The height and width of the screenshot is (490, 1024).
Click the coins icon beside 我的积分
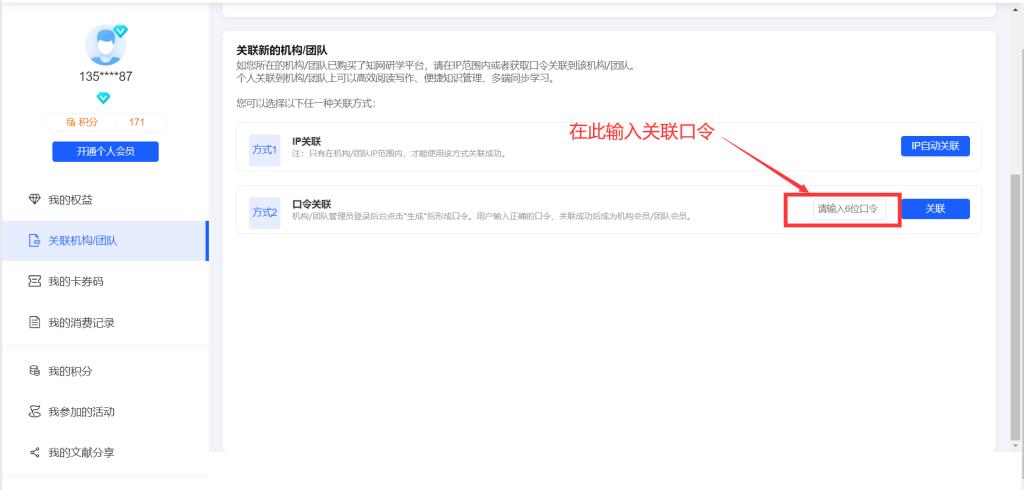pos(34,371)
